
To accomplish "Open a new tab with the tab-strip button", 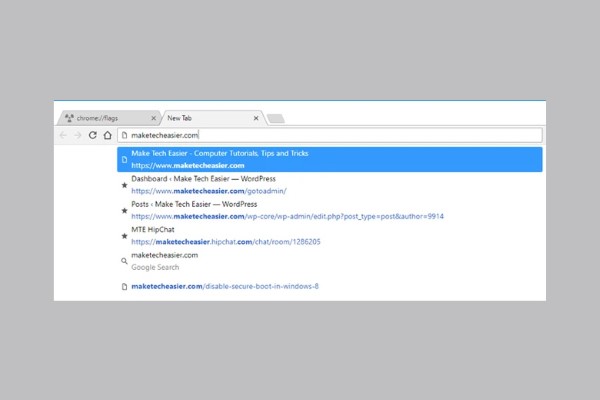I will 276,119.
